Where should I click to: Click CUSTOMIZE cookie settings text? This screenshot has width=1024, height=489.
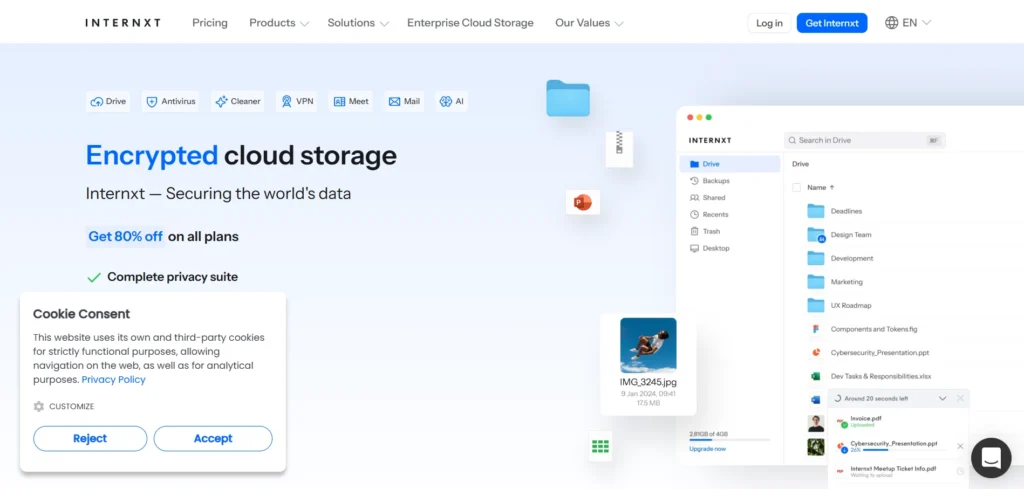pyautogui.click(x=72, y=406)
